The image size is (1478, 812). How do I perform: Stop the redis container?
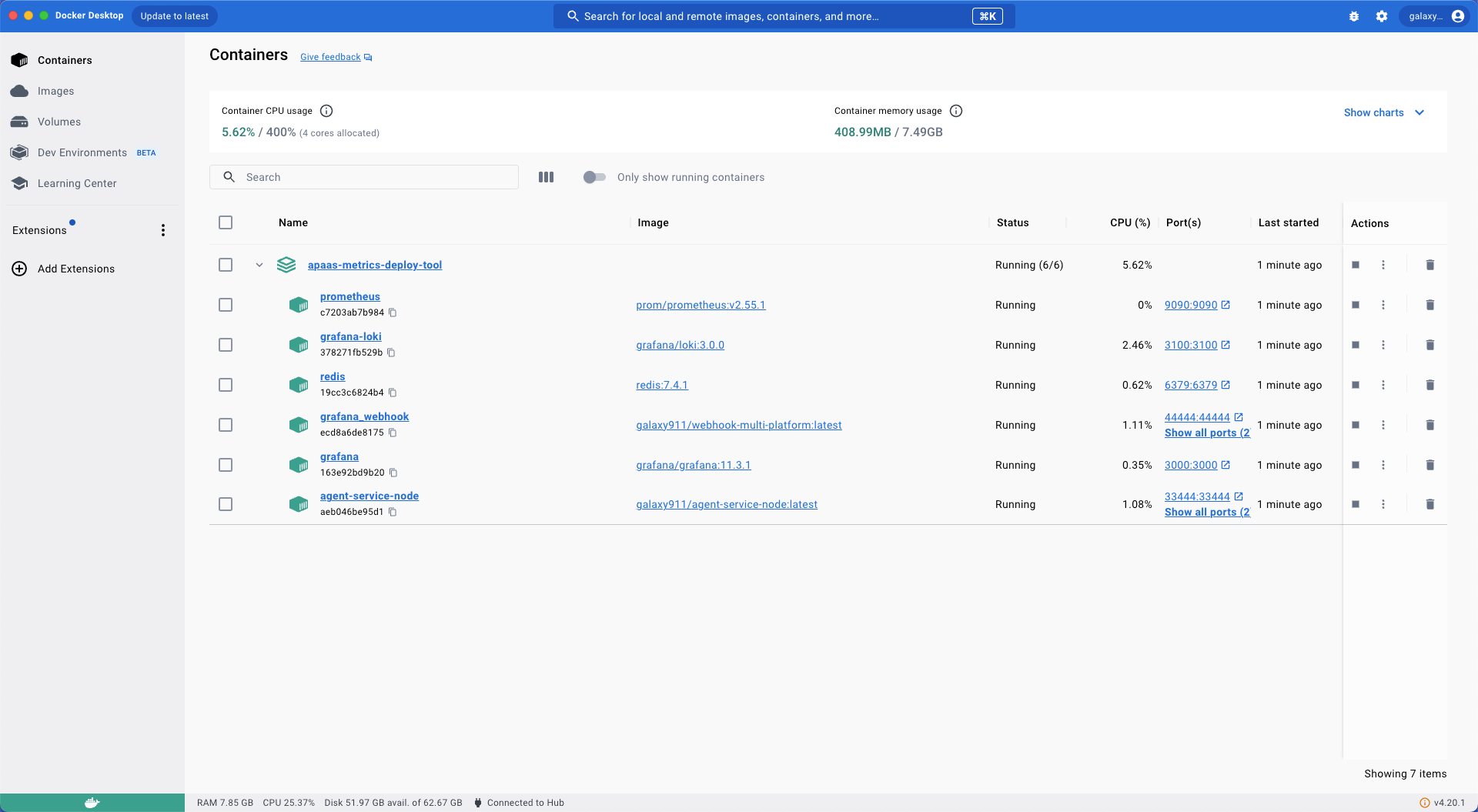(1356, 385)
